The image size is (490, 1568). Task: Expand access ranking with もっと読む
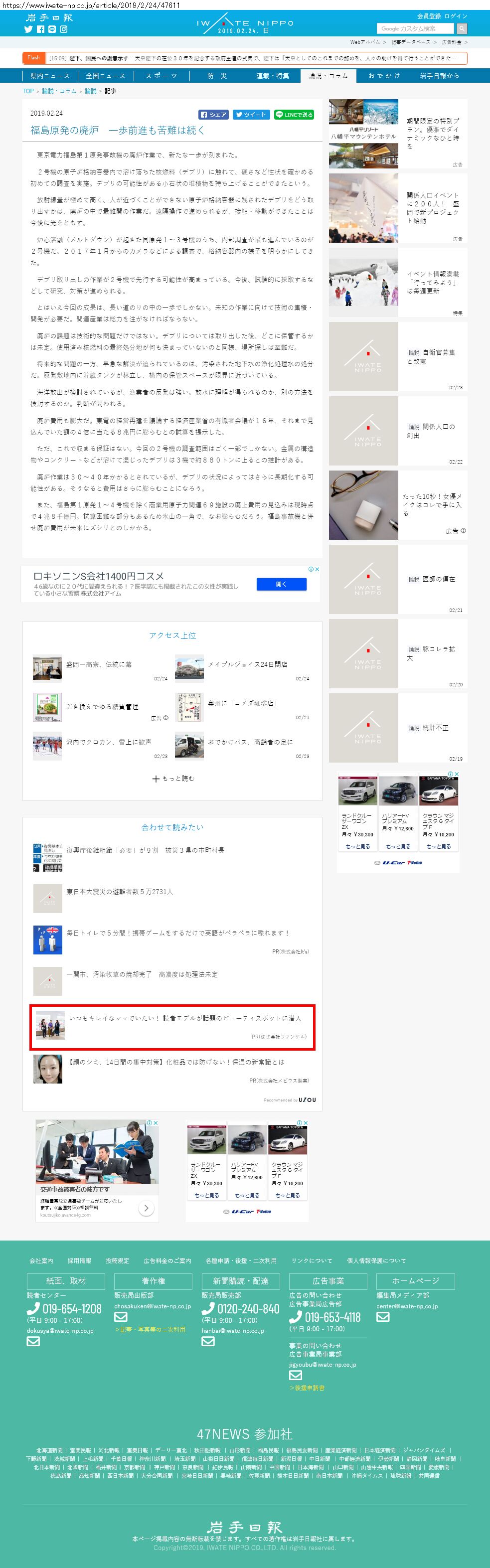[x=173, y=779]
